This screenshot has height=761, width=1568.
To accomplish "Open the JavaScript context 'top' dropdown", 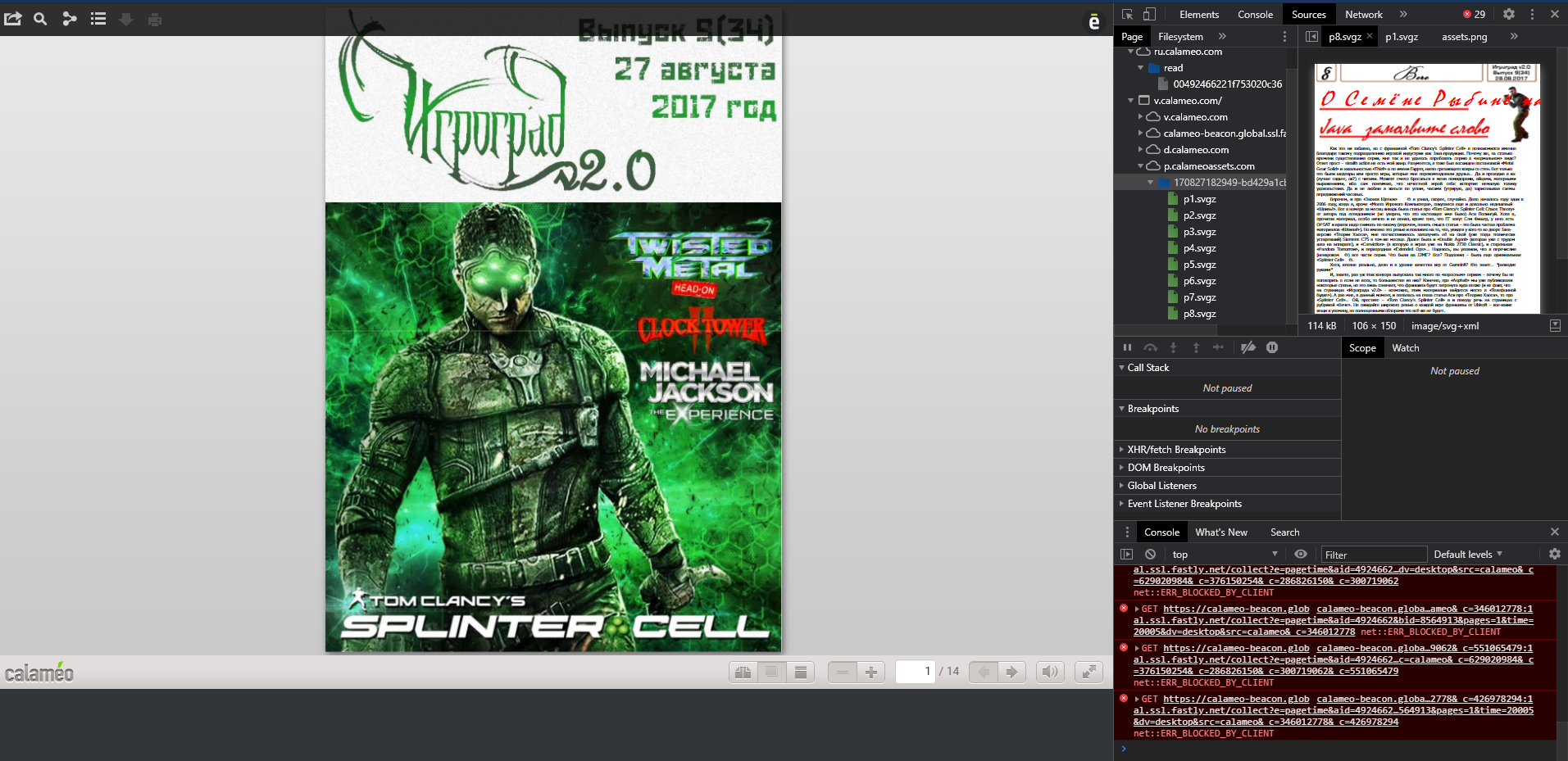I will click(x=1225, y=555).
